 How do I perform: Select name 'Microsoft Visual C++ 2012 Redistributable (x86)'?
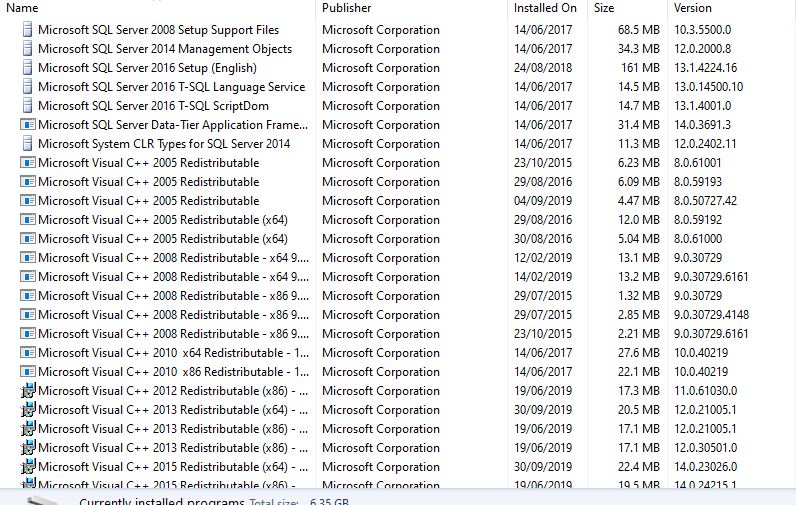173,391
